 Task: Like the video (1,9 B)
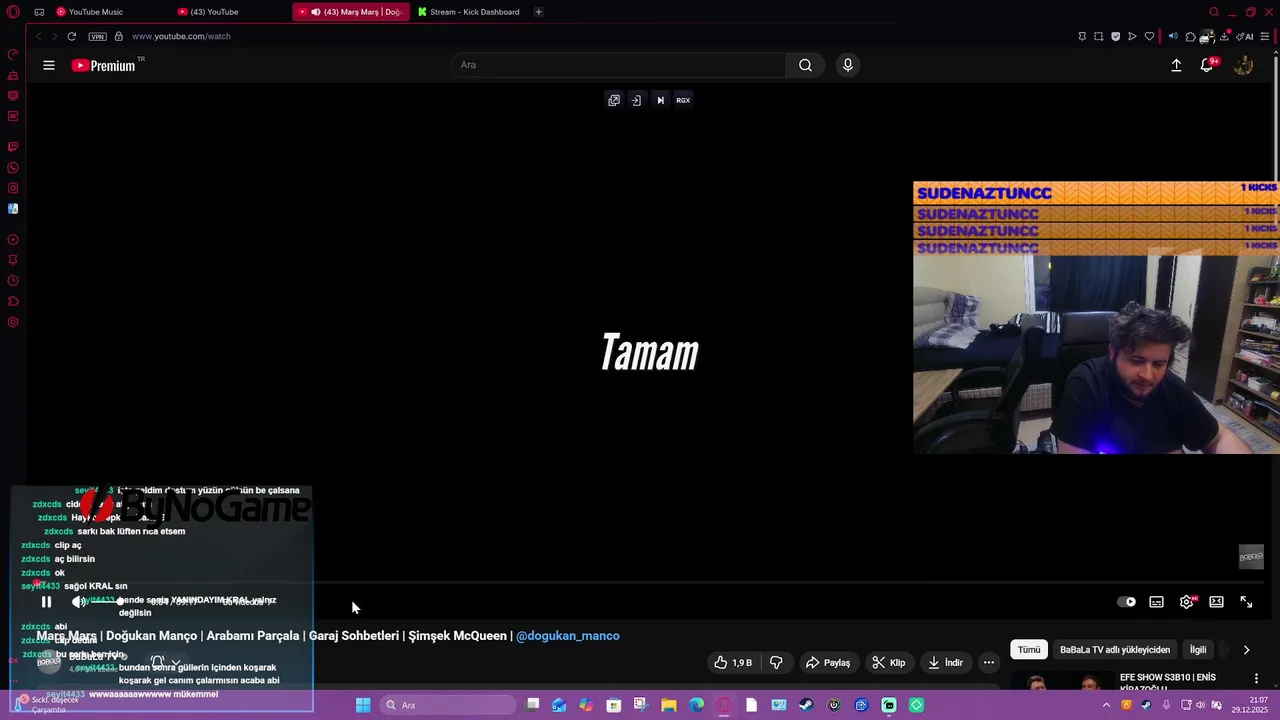[733, 662]
